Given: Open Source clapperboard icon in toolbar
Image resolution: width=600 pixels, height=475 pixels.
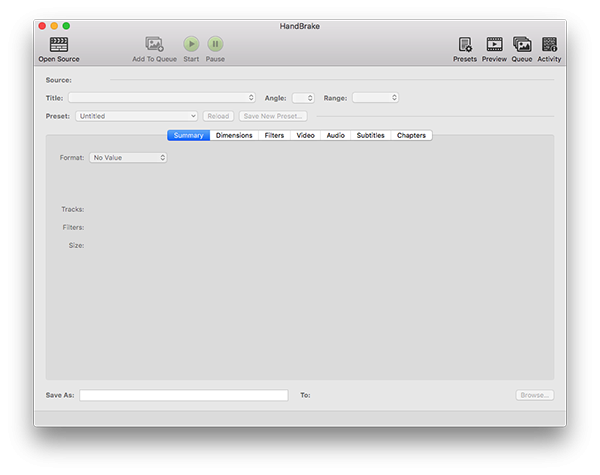Looking at the screenshot, I should click(x=59, y=44).
